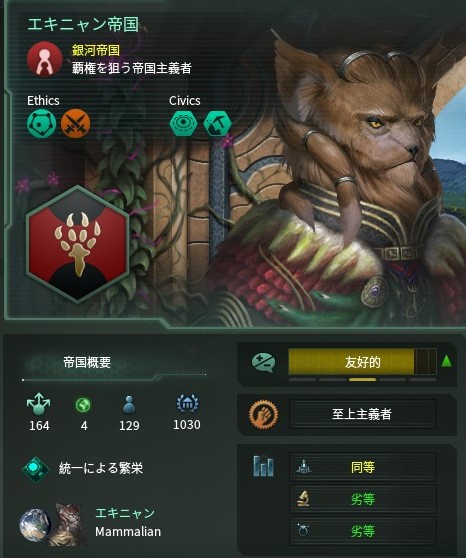Click the fleet power 同等 comparison row
The image size is (466, 558).
click(362, 467)
